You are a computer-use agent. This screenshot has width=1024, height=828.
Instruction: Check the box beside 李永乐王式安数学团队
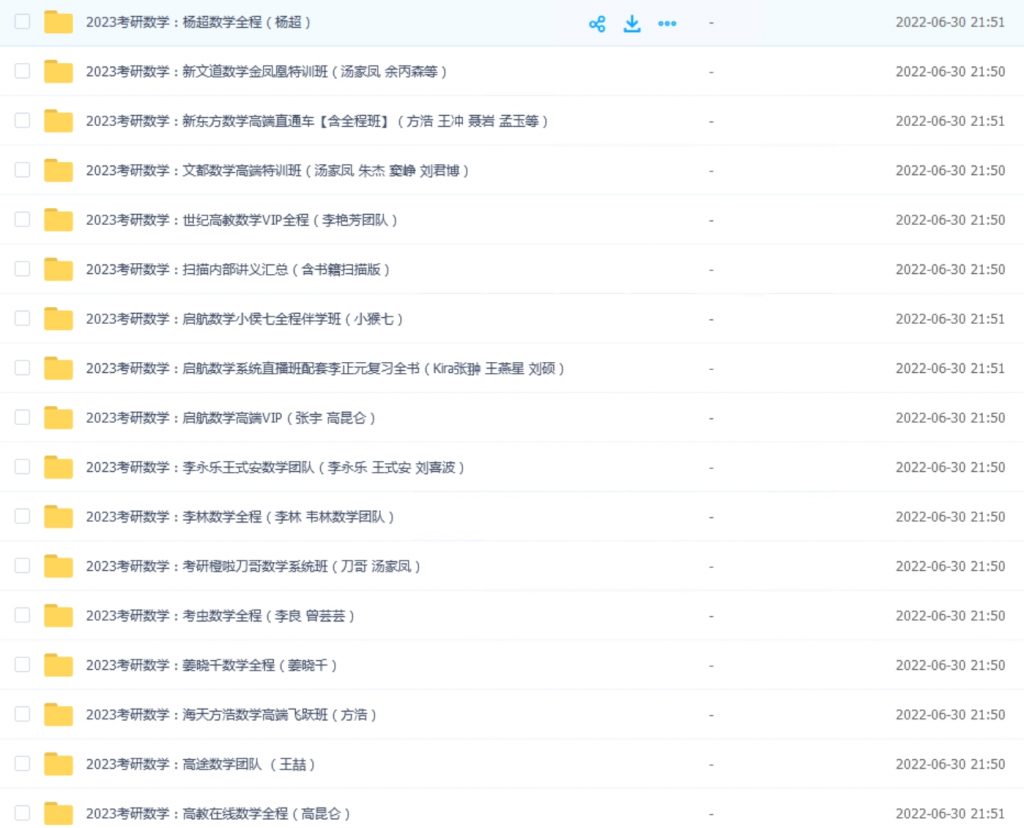(x=22, y=466)
